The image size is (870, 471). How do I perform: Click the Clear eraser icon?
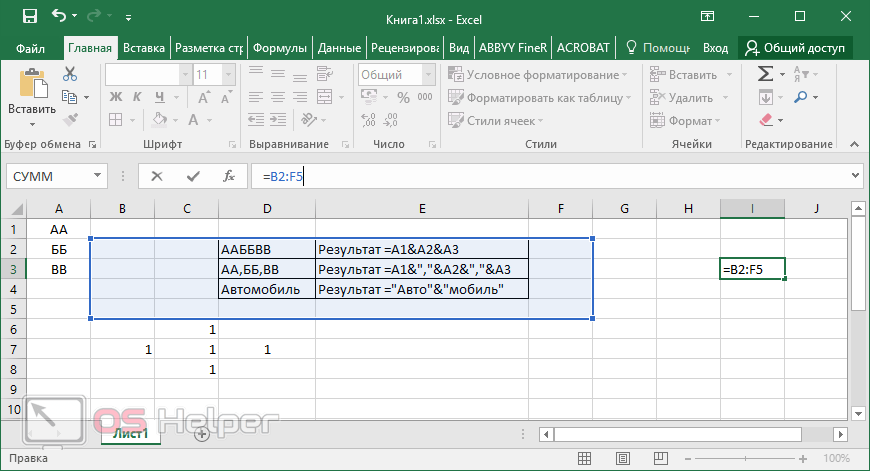point(766,121)
